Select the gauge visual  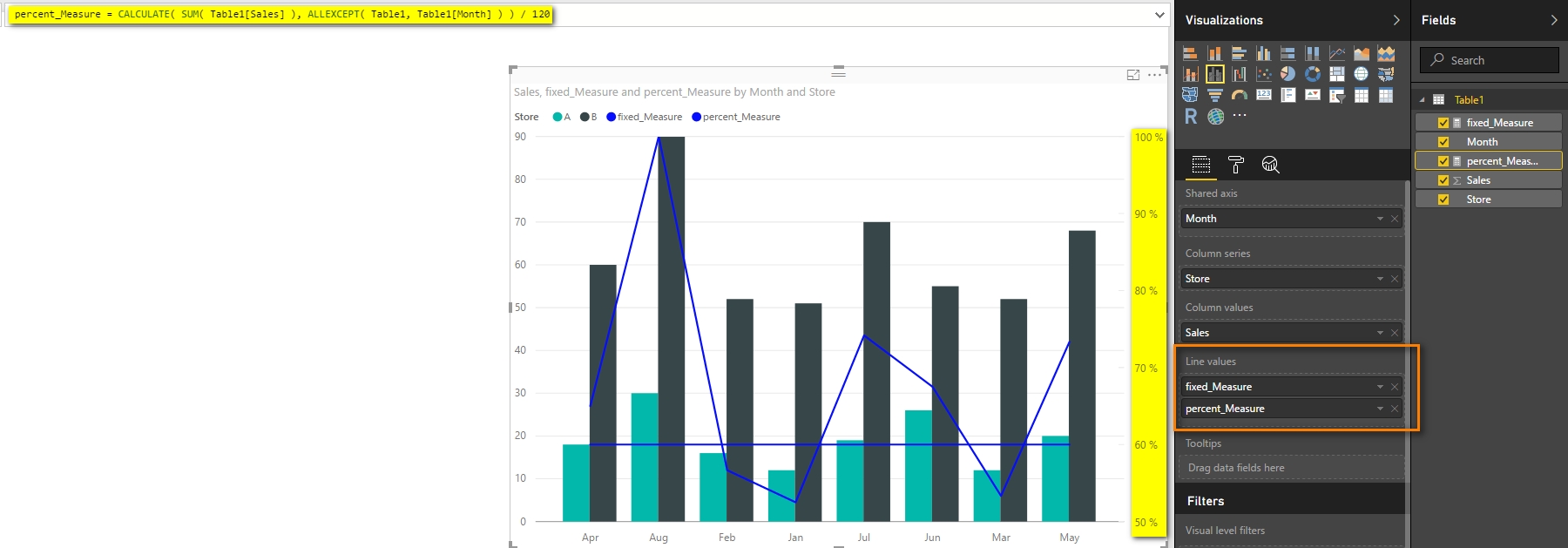coord(1239,95)
